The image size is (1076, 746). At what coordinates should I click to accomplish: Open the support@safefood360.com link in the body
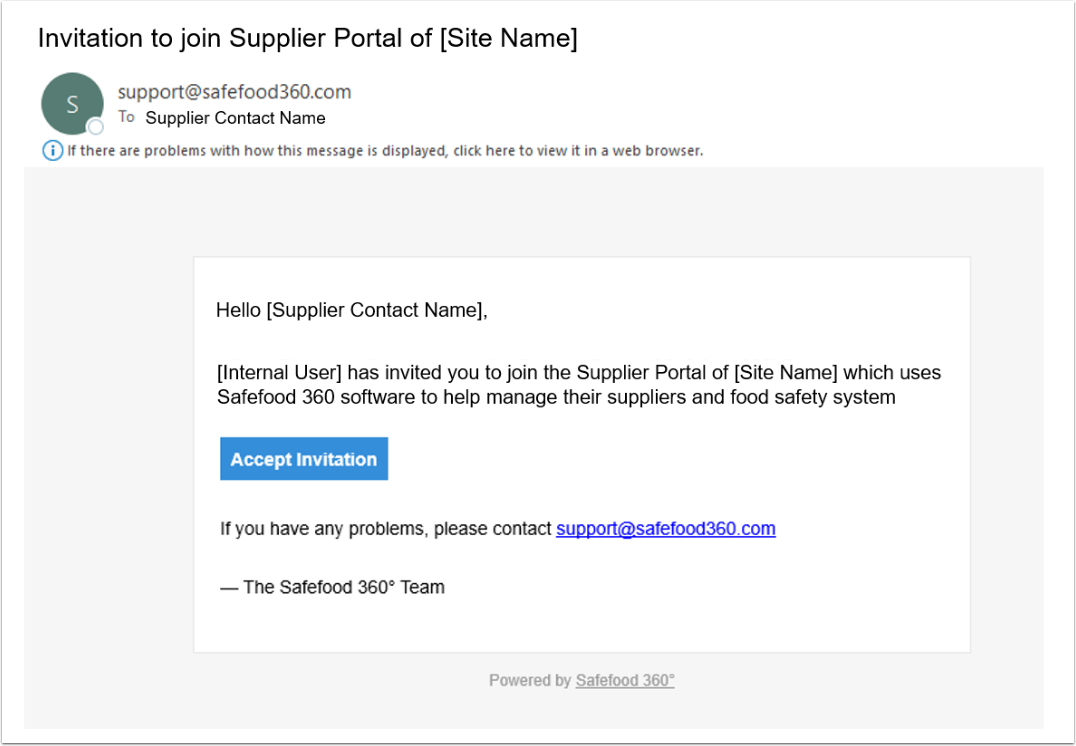point(665,529)
